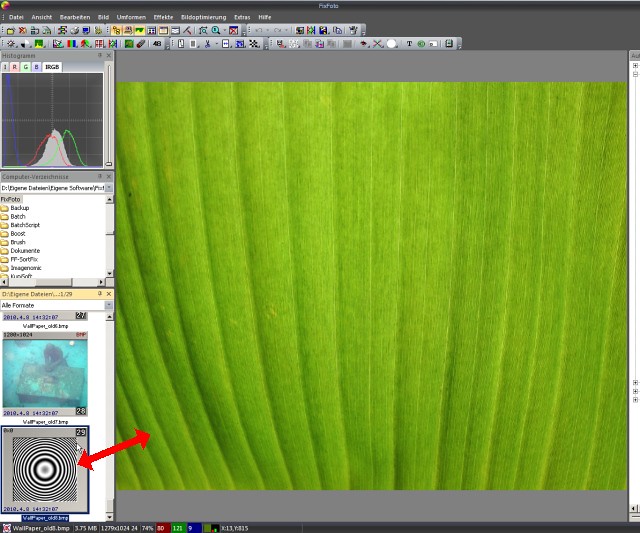640x533 pixels.
Task: Switch histogram to the IRGB tab
Action: coord(52,67)
